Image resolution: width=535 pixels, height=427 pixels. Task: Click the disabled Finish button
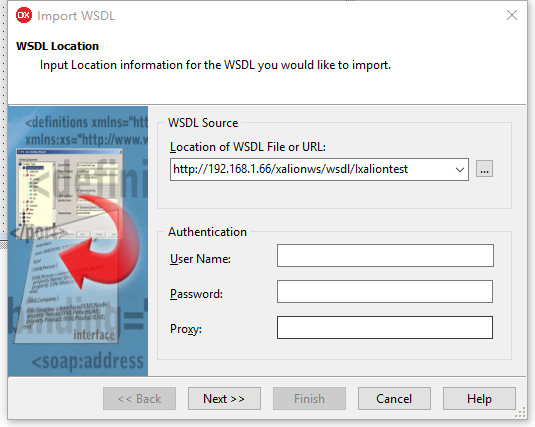click(x=309, y=398)
